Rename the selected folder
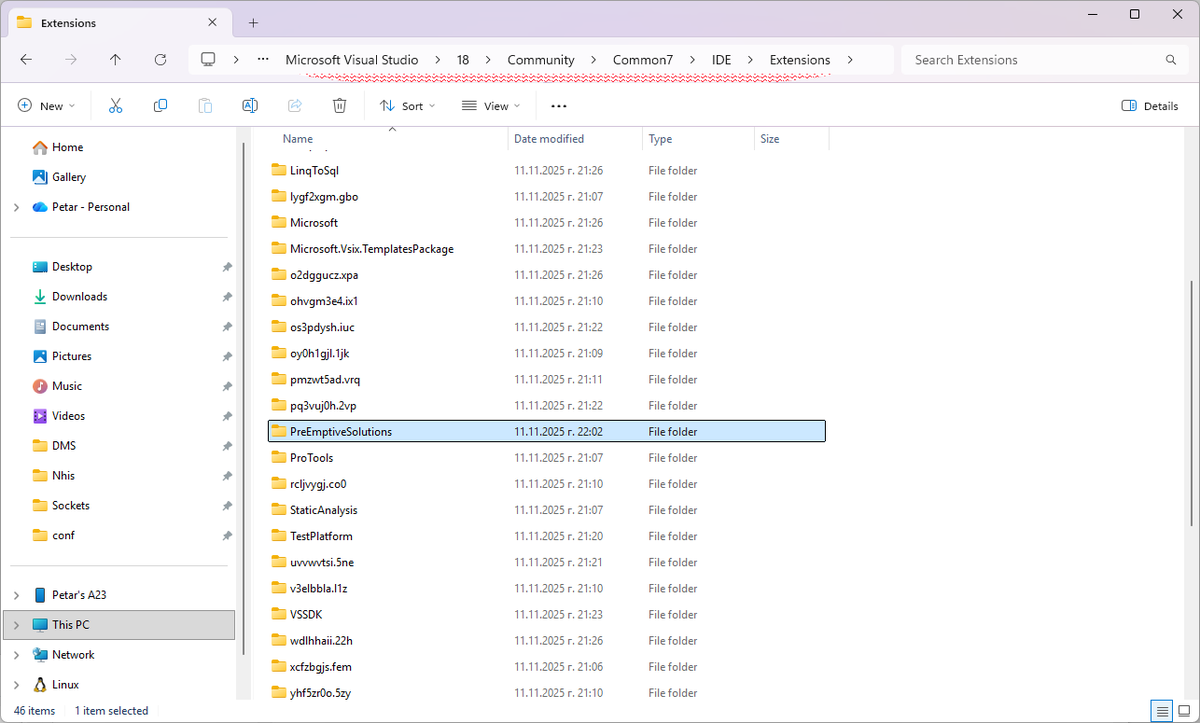The height and width of the screenshot is (723, 1200). pyautogui.click(x=249, y=105)
